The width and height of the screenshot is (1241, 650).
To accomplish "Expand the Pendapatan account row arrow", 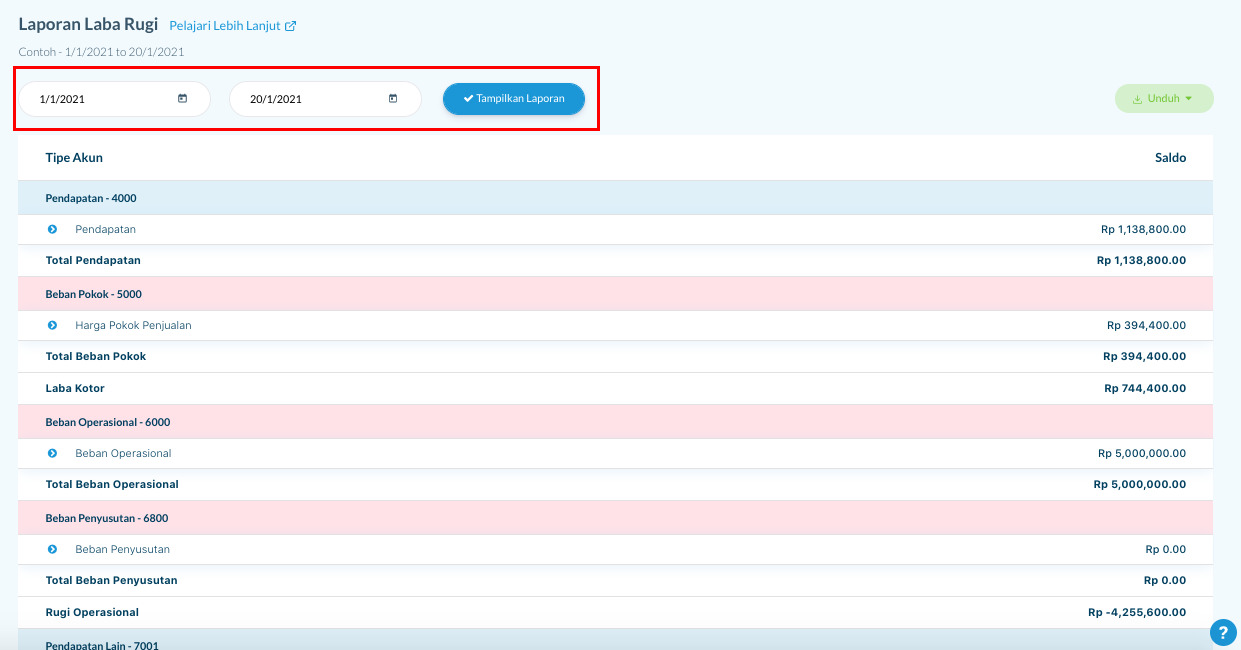I will 52,229.
